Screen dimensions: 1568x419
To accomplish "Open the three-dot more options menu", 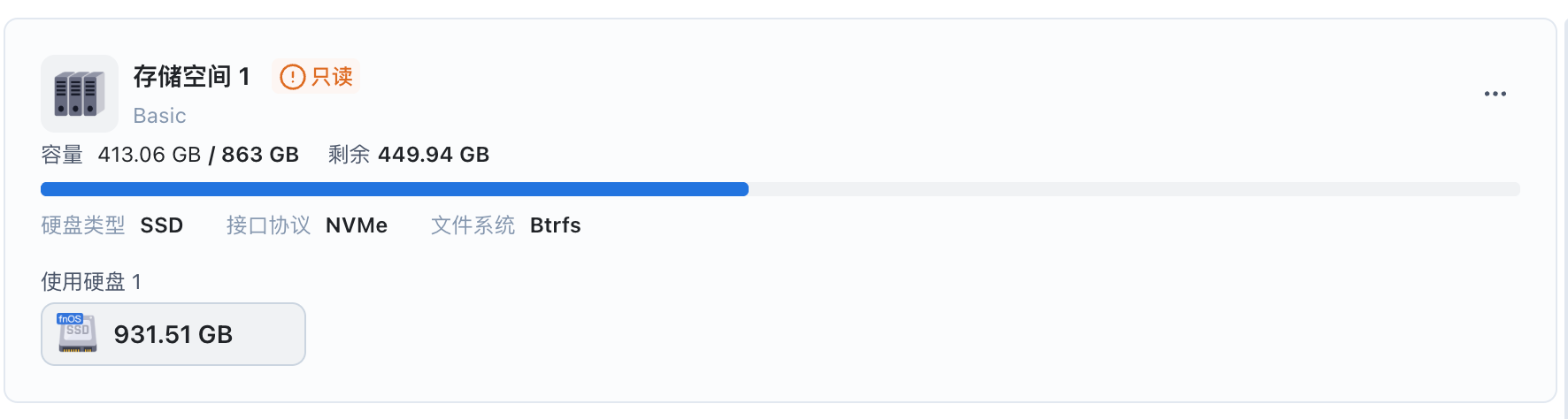I will [1495, 94].
